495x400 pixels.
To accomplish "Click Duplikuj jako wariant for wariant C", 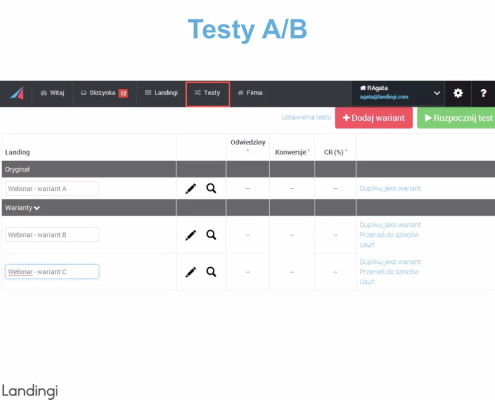I will coord(390,262).
